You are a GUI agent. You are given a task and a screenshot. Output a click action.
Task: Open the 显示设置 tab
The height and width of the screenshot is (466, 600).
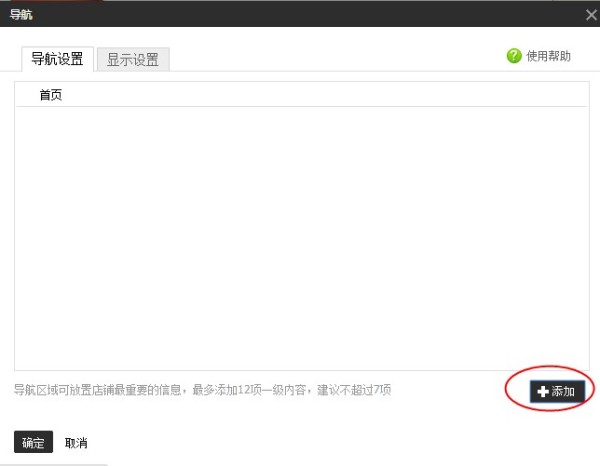133,59
